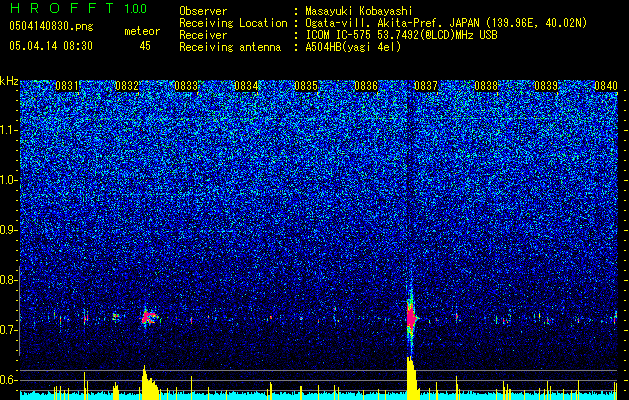Click the Observer label
629x400 pixels.
click(x=203, y=11)
